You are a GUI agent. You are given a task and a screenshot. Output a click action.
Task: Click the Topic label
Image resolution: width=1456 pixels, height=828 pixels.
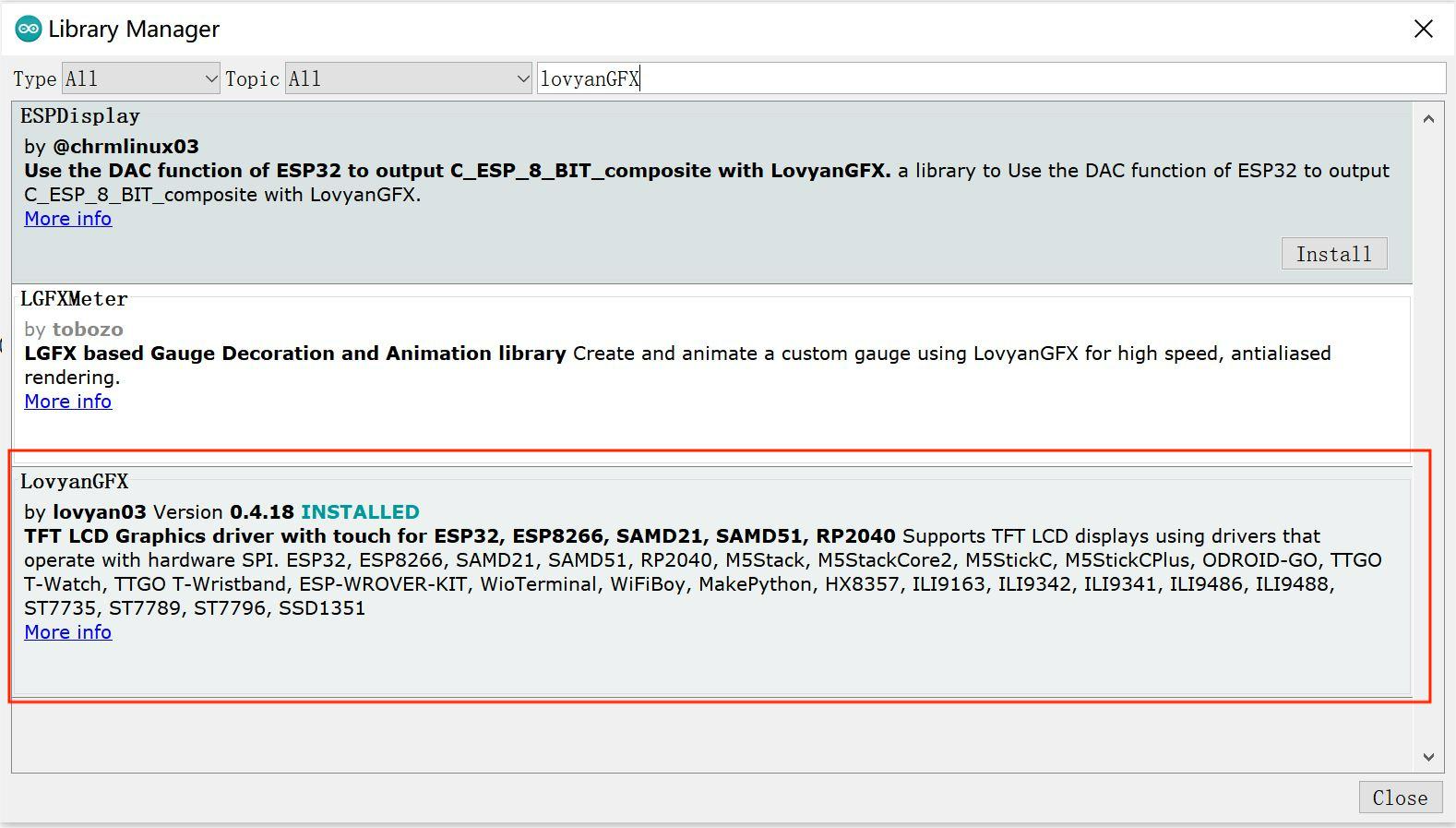pyautogui.click(x=252, y=79)
